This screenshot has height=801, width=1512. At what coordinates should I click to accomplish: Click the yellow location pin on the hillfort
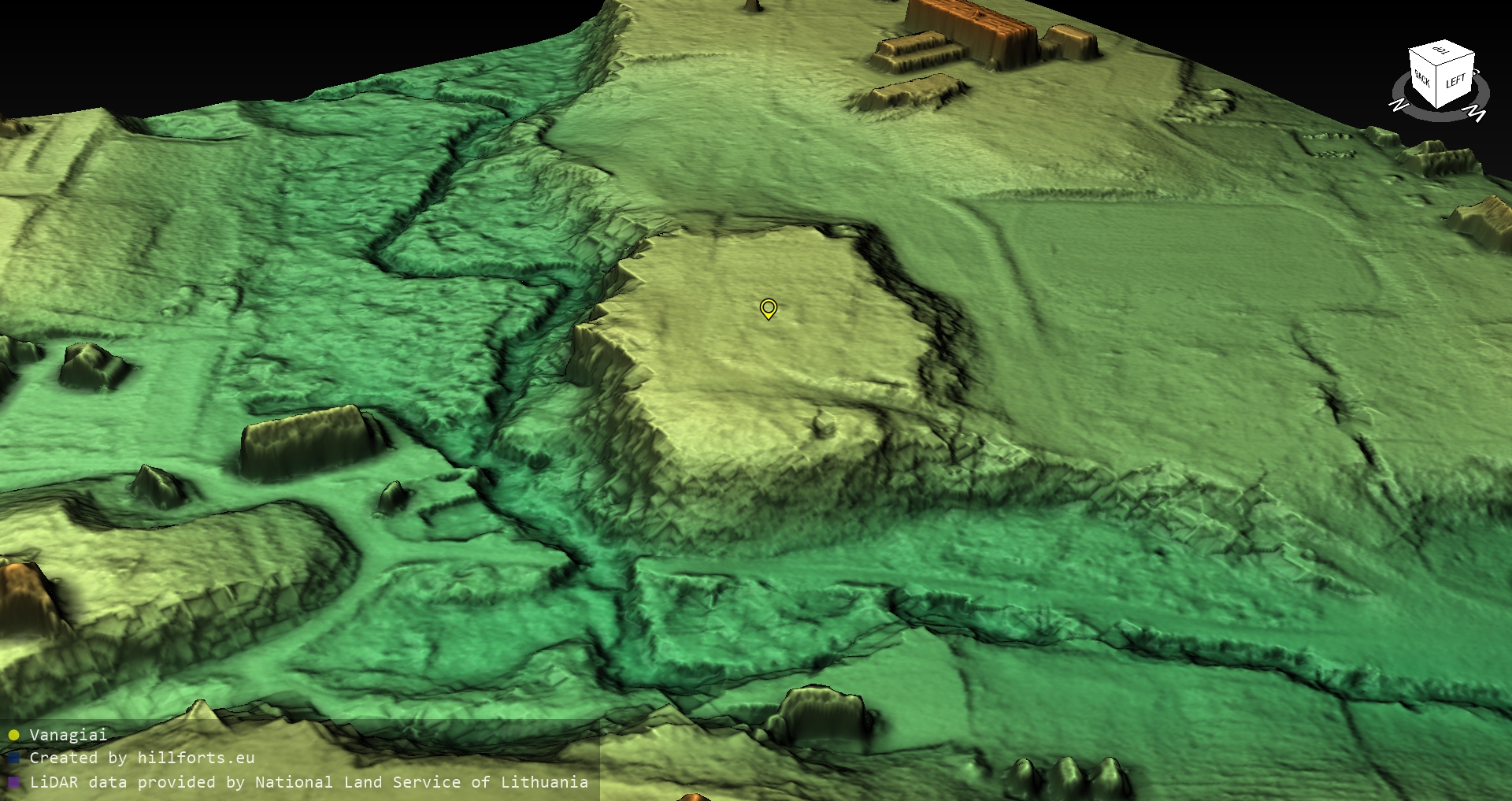[768, 308]
